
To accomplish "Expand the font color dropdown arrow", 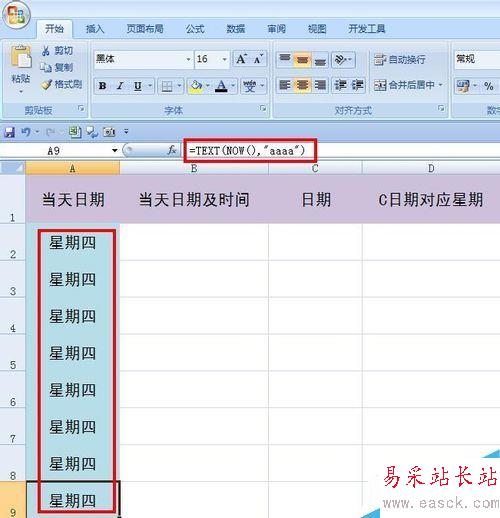I will click(233, 86).
